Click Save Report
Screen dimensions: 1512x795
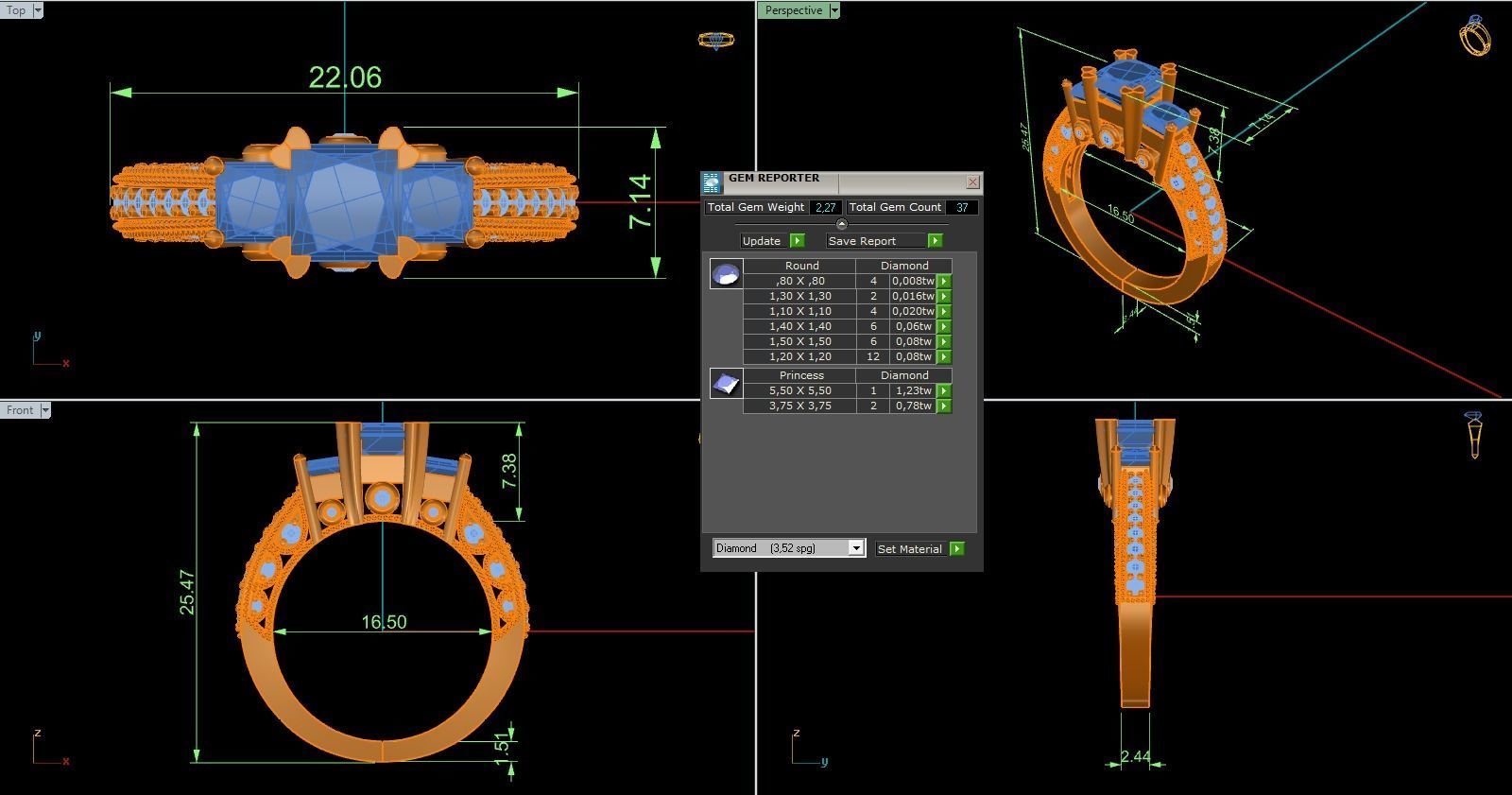tap(875, 241)
